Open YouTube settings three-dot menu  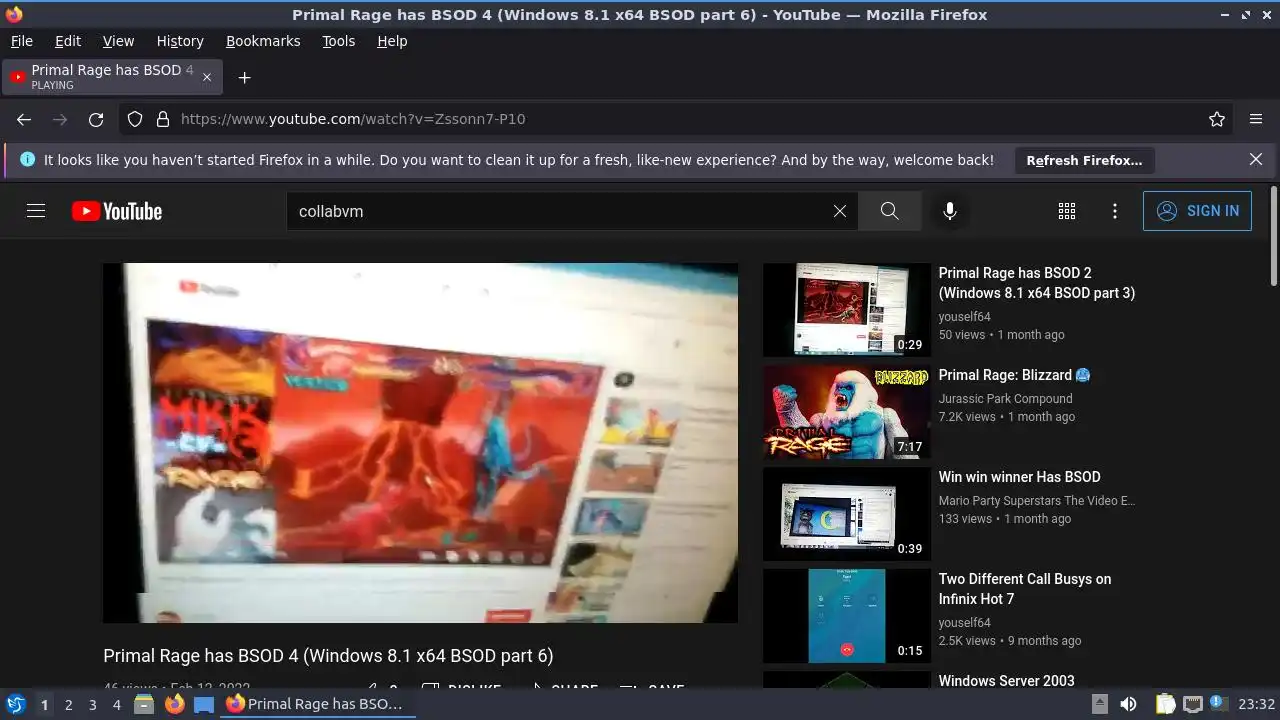tap(1115, 211)
